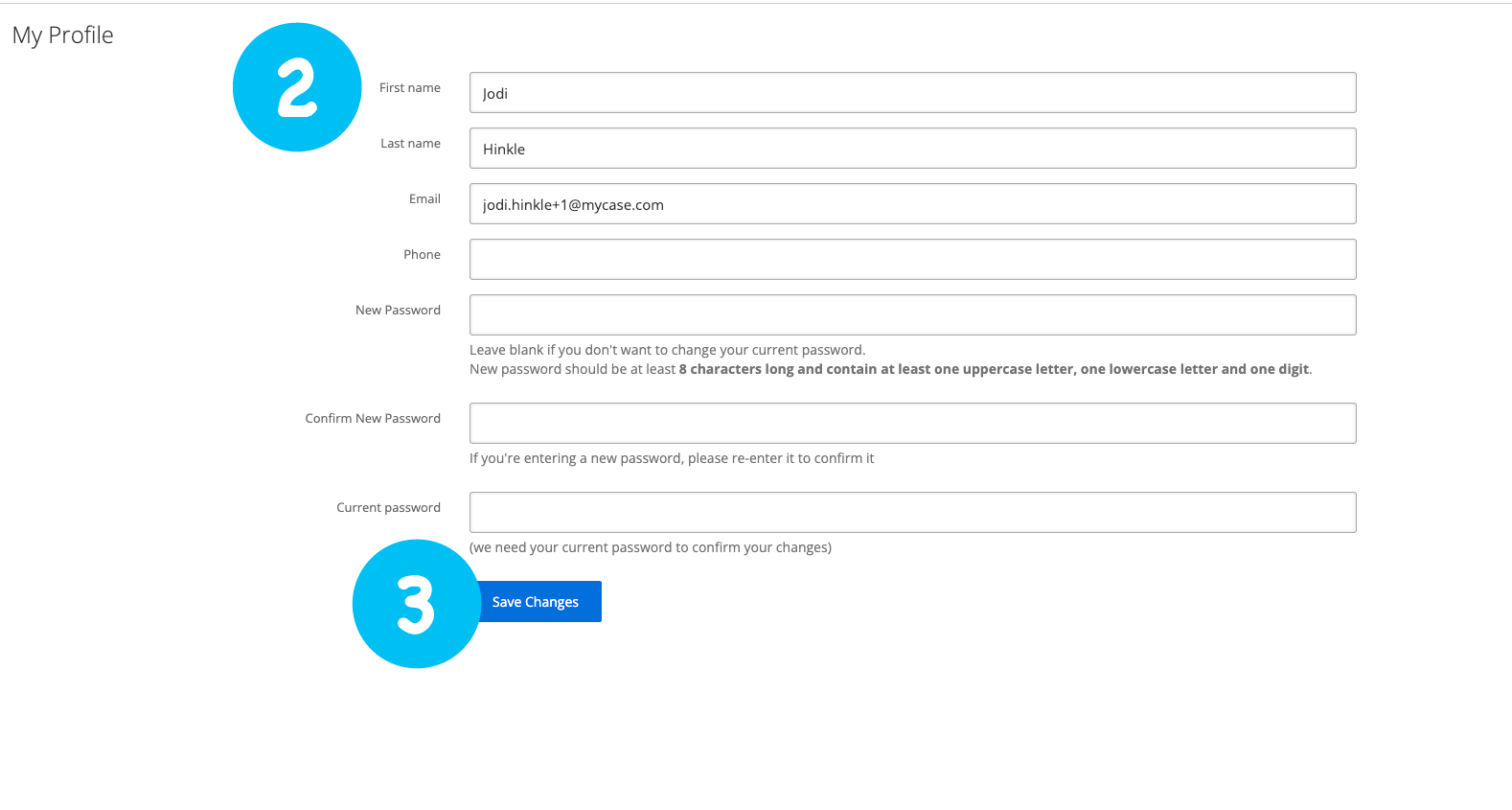1512x810 pixels.
Task: Focus the empty Phone input field
Action: (x=912, y=260)
